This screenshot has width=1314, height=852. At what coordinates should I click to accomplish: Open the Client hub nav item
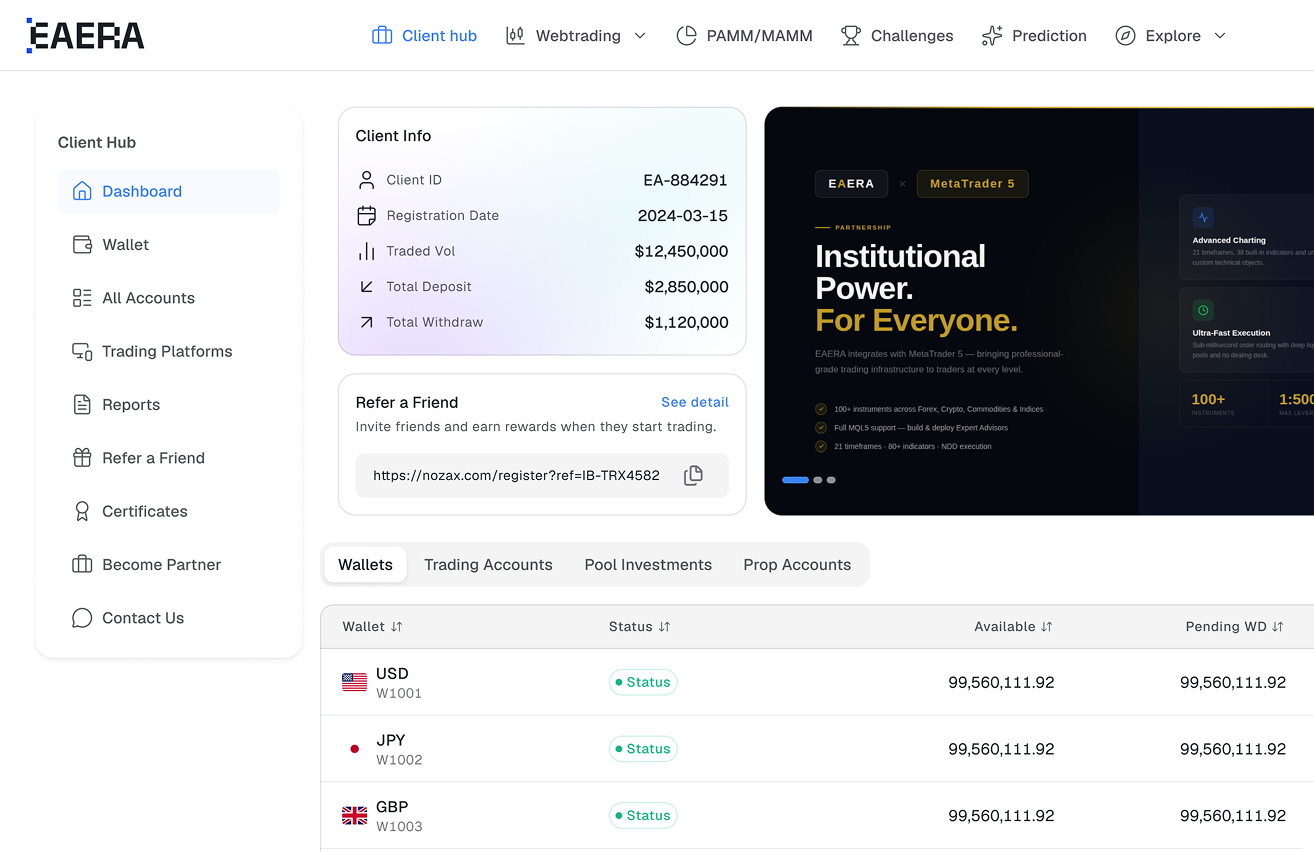tap(424, 36)
